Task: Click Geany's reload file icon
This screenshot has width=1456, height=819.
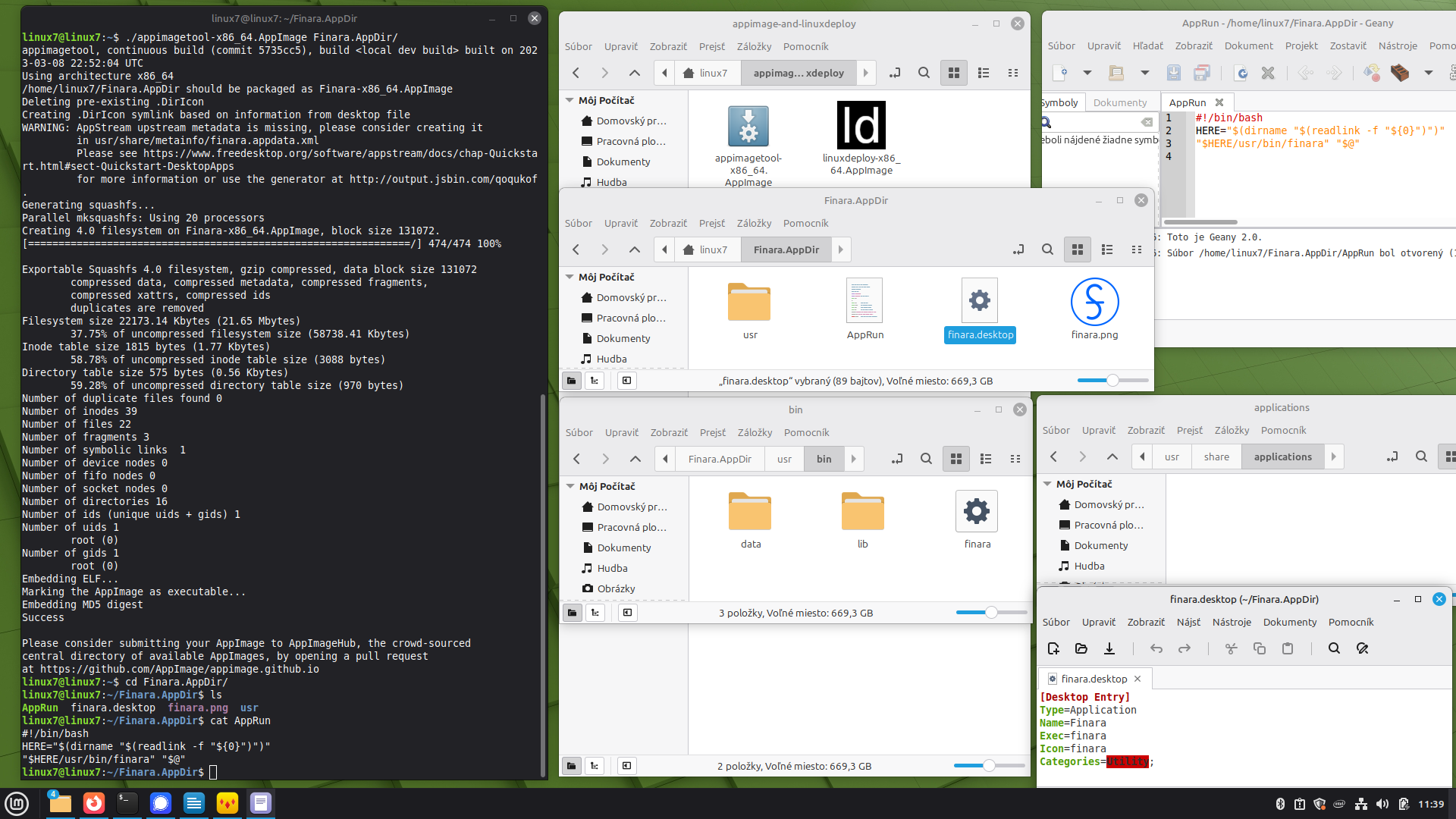Action: click(x=1241, y=73)
